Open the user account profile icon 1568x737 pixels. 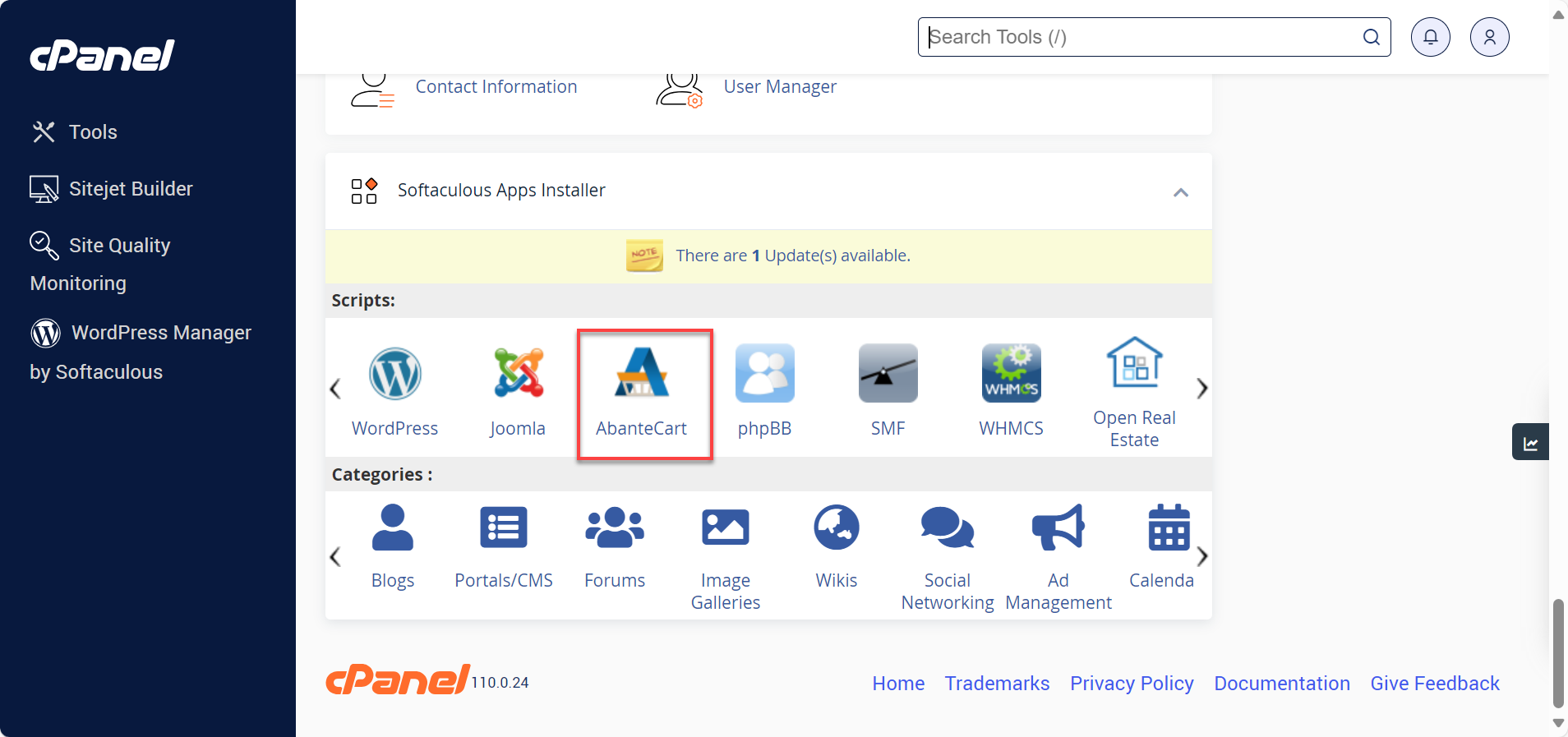coord(1489,37)
